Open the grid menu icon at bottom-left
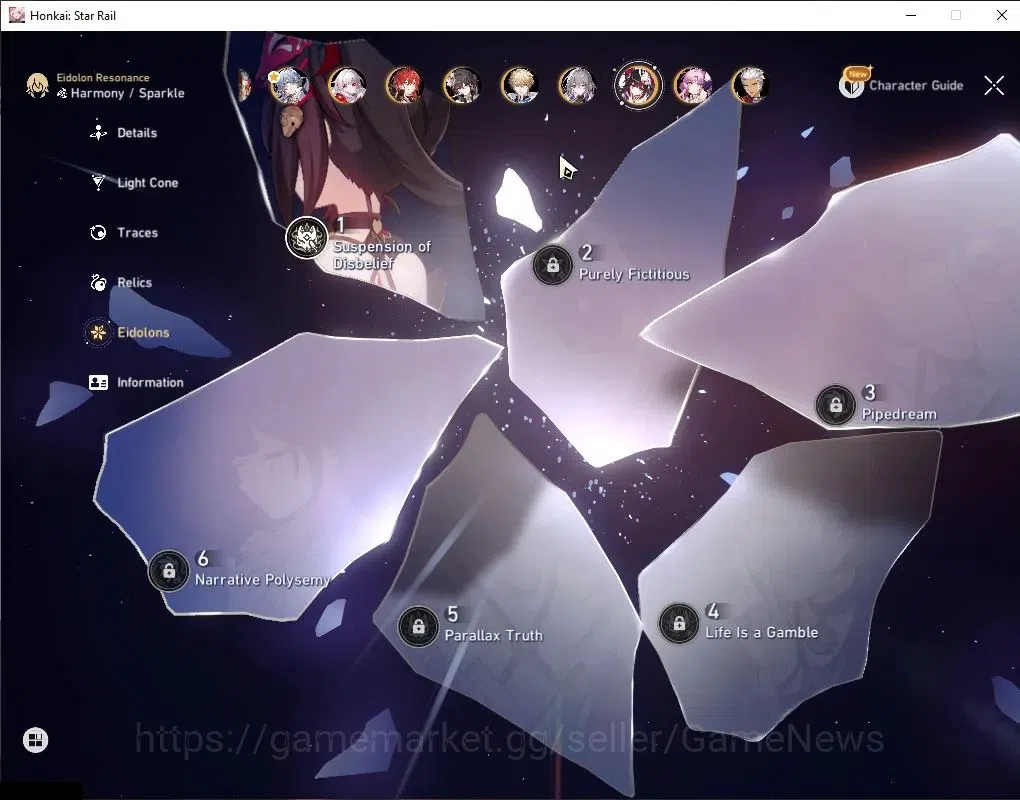 (x=35, y=740)
